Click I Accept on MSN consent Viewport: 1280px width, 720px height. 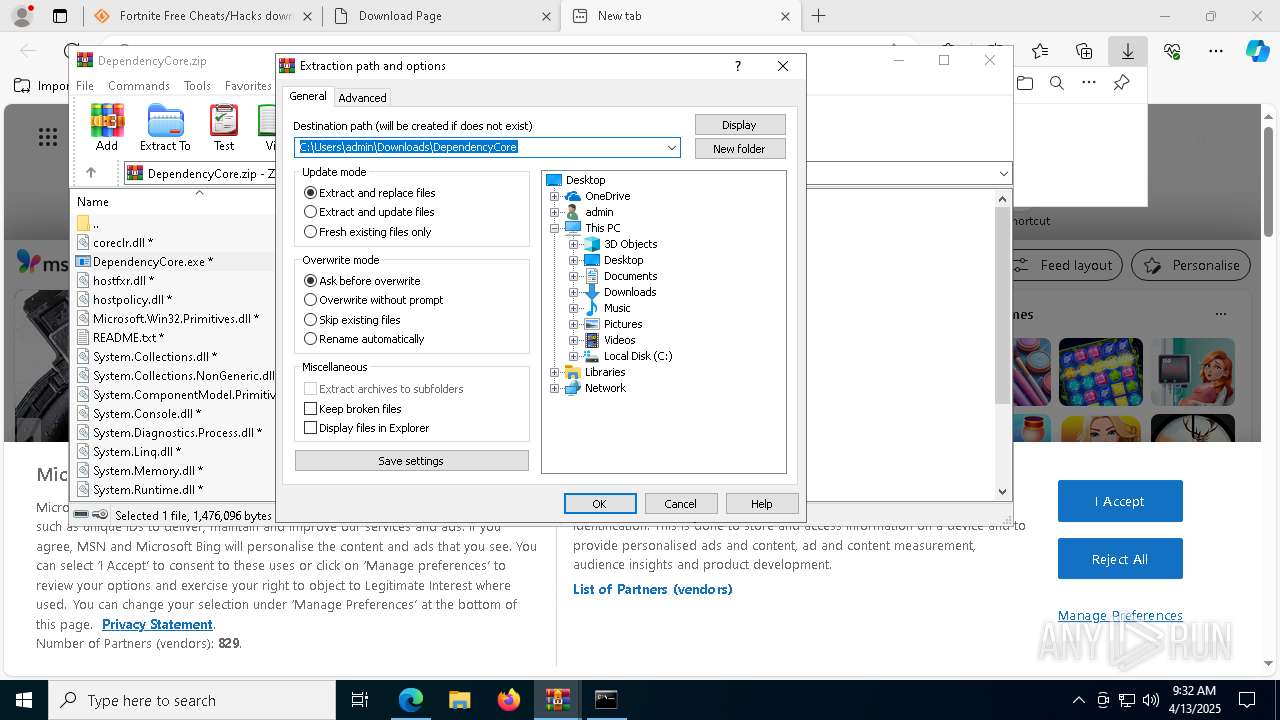[1120, 501]
